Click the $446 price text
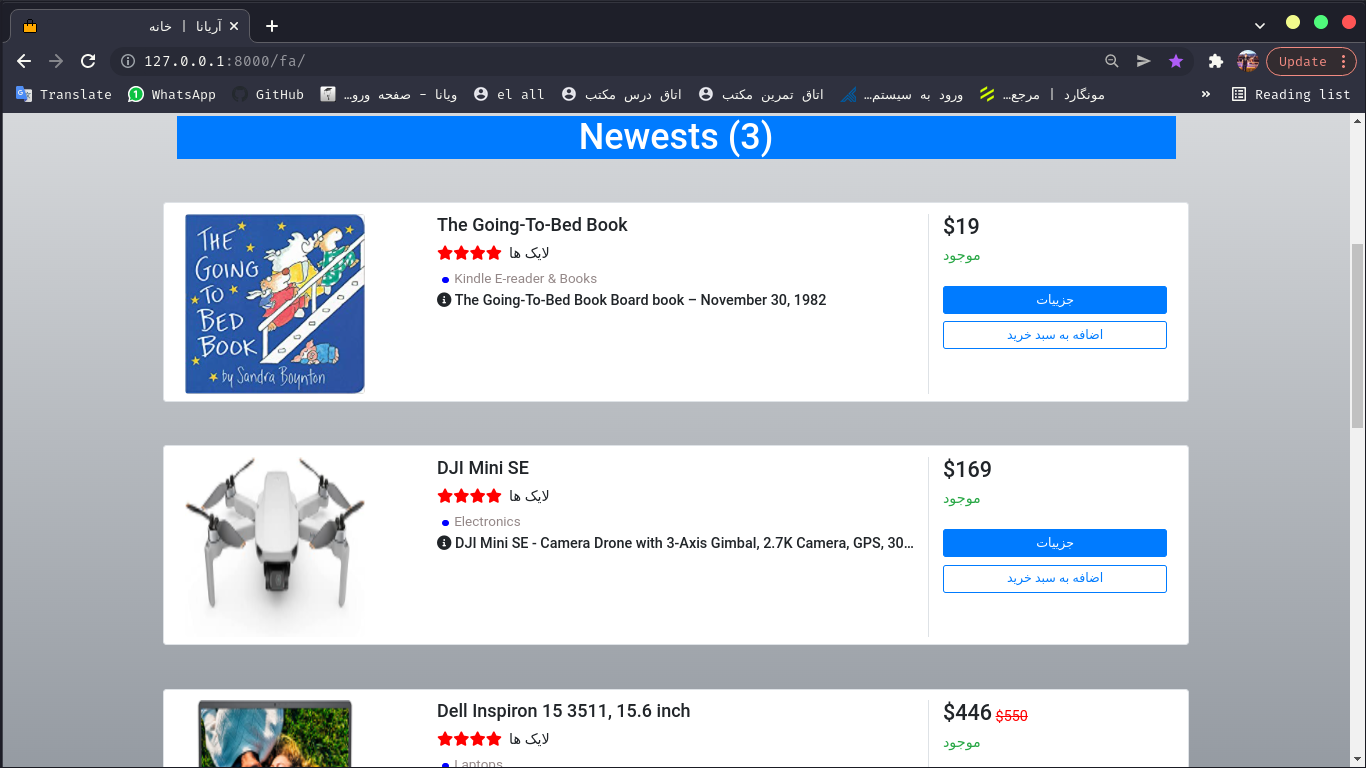Viewport: 1366px width, 768px height. (x=967, y=712)
